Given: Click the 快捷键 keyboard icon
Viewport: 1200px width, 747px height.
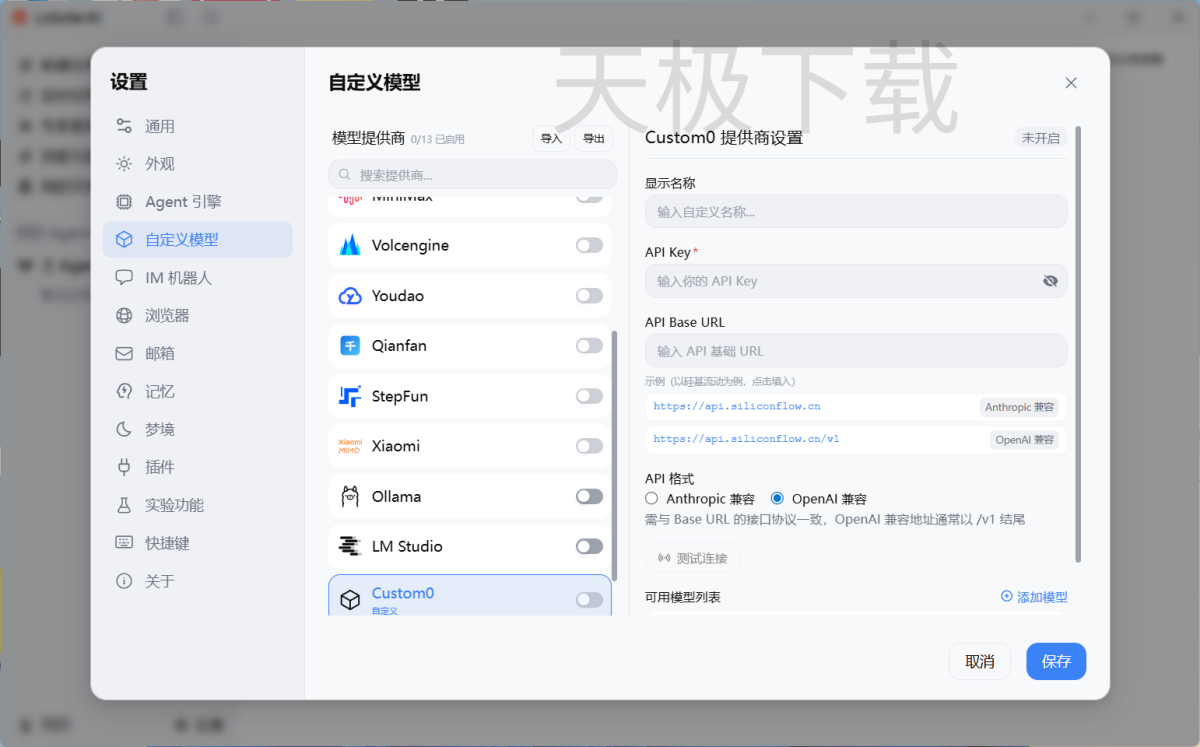Looking at the screenshot, I should 124,543.
